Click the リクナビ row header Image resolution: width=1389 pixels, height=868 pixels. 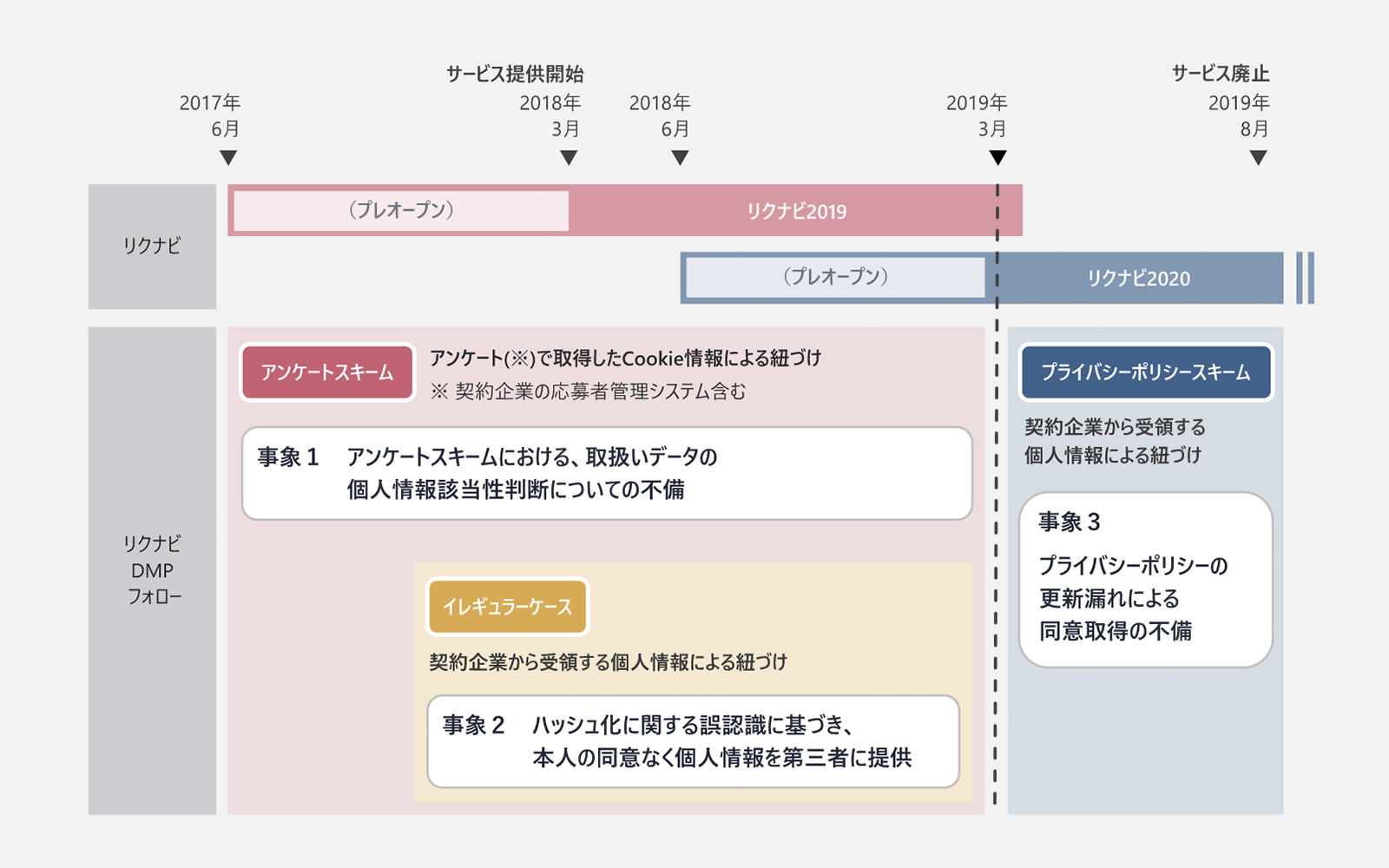click(152, 247)
